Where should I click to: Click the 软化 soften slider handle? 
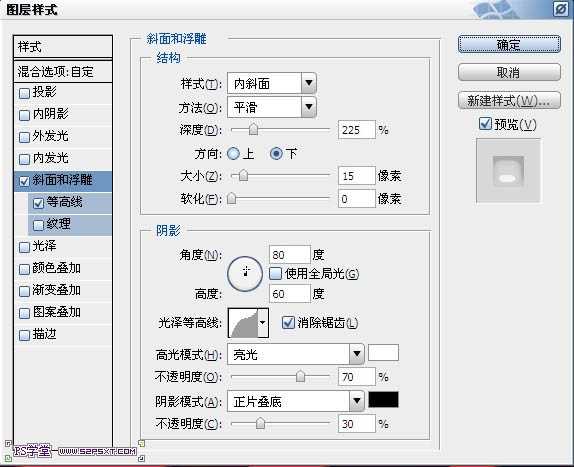point(231,199)
